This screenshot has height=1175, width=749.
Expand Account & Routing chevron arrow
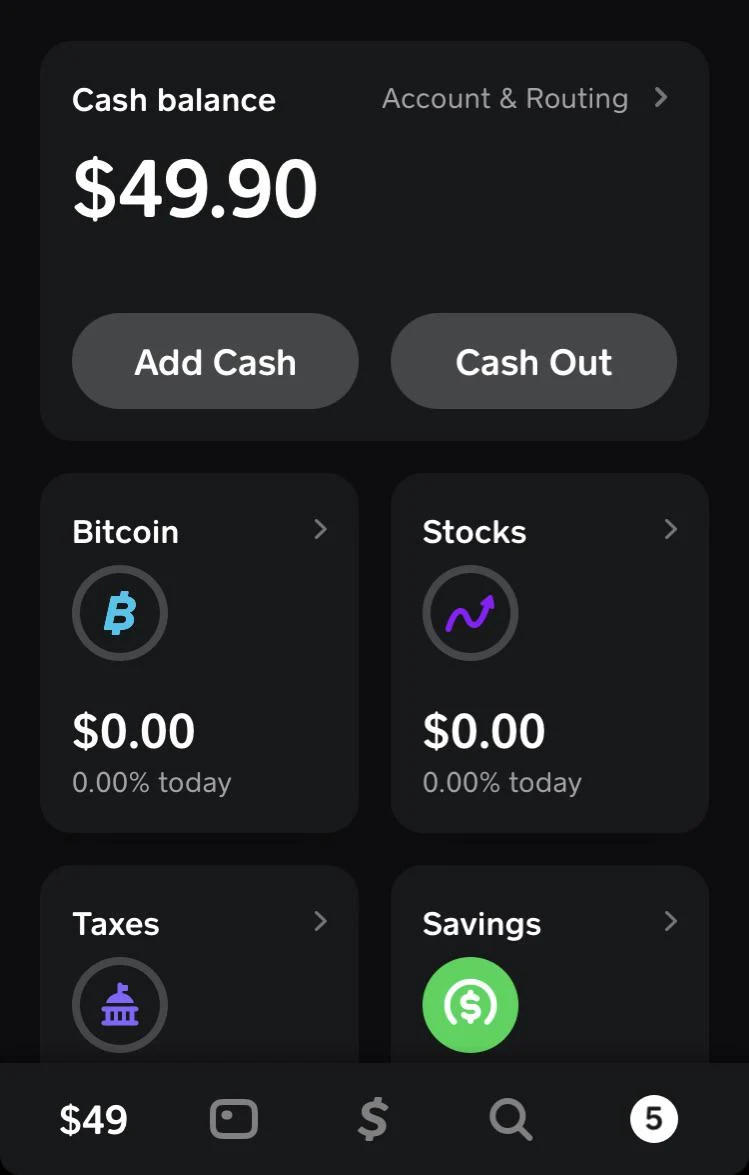coord(660,97)
